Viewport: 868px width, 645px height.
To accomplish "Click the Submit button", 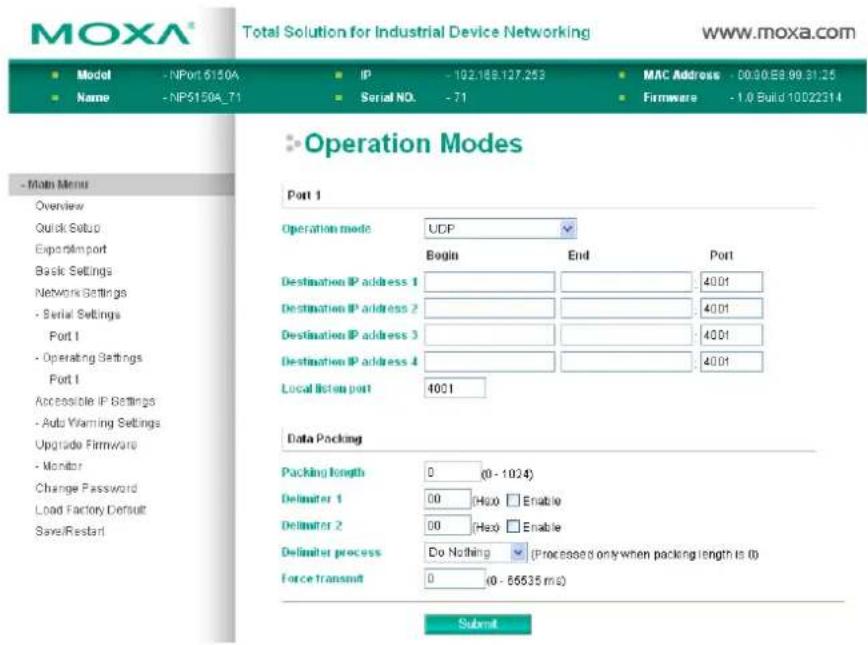I will 478,624.
